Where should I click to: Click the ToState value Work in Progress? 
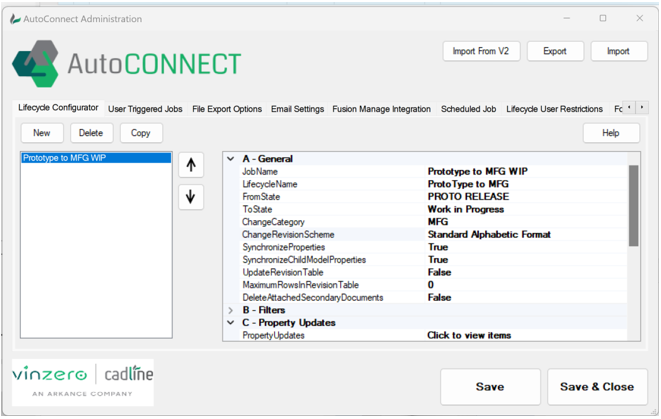click(x=466, y=210)
